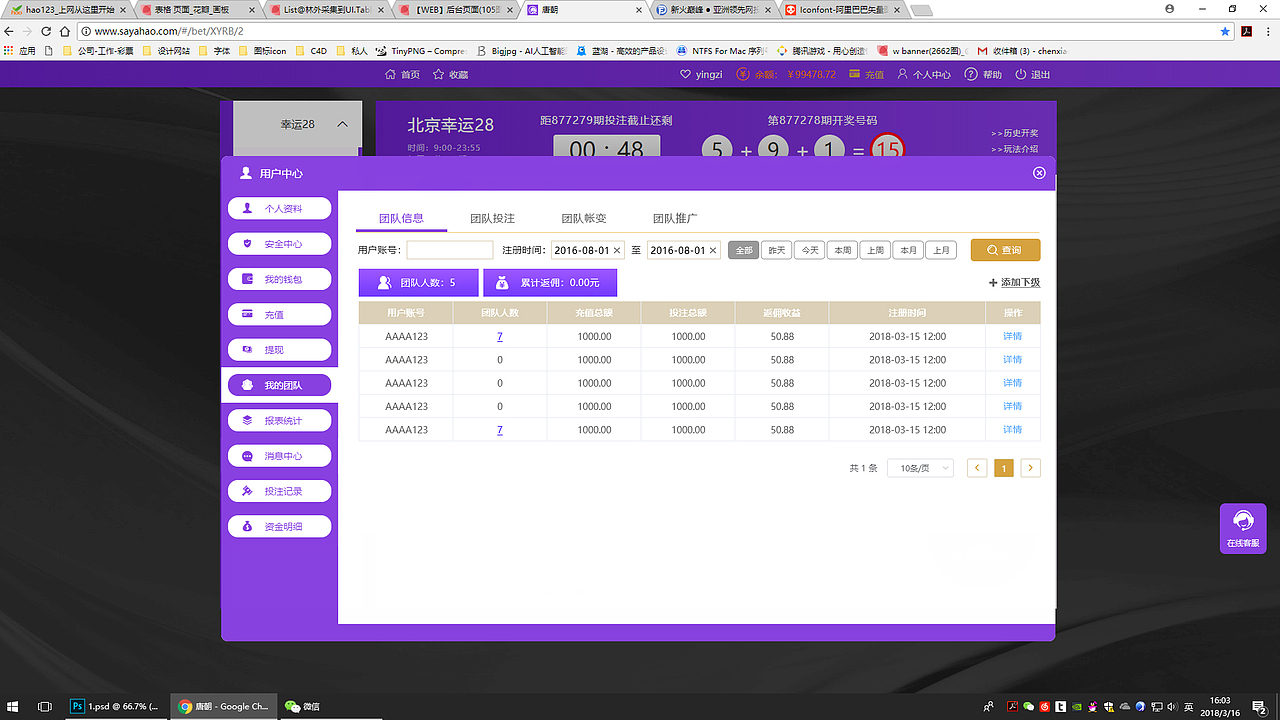Open 报表统计 reports section
1280x720 pixels.
coord(279,420)
